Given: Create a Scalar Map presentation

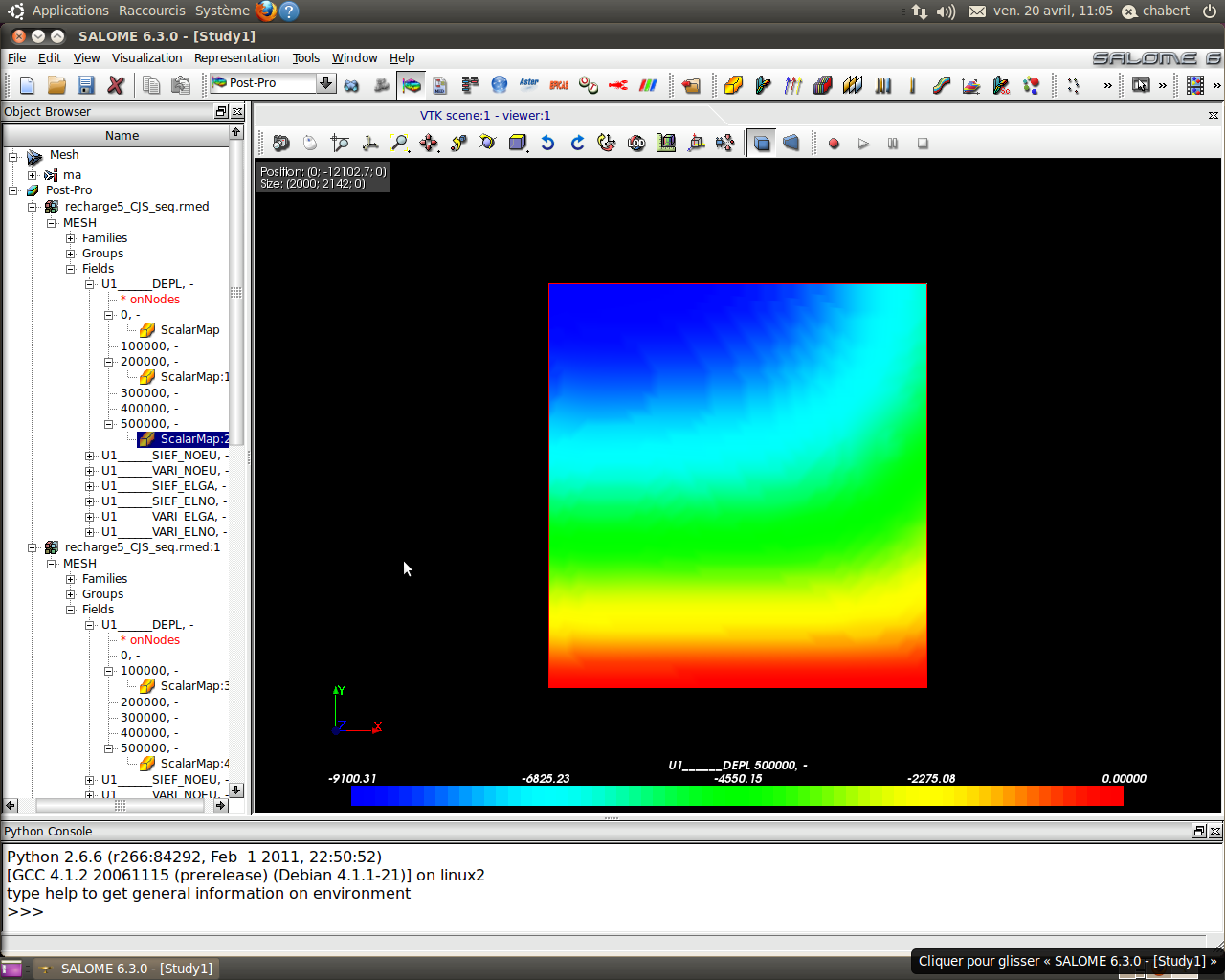Looking at the screenshot, I should click(733, 85).
